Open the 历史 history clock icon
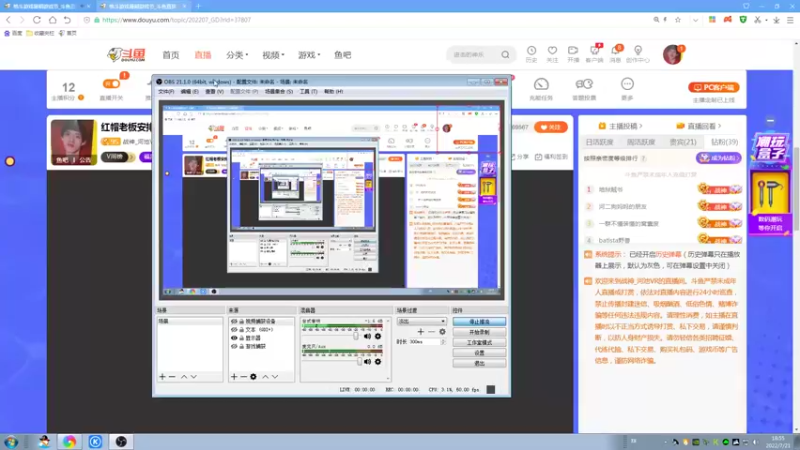This screenshot has height=450, width=800. [531, 51]
